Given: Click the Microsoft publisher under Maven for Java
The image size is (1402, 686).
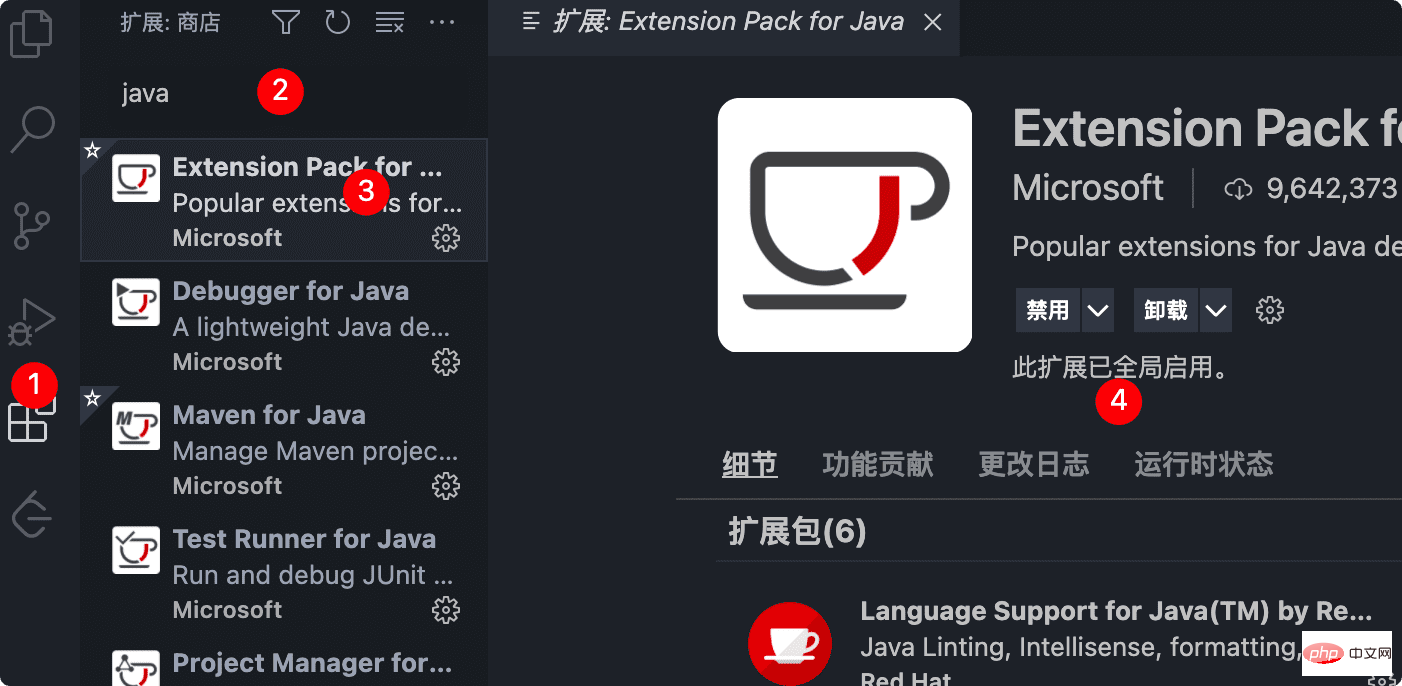Looking at the screenshot, I should click(227, 486).
